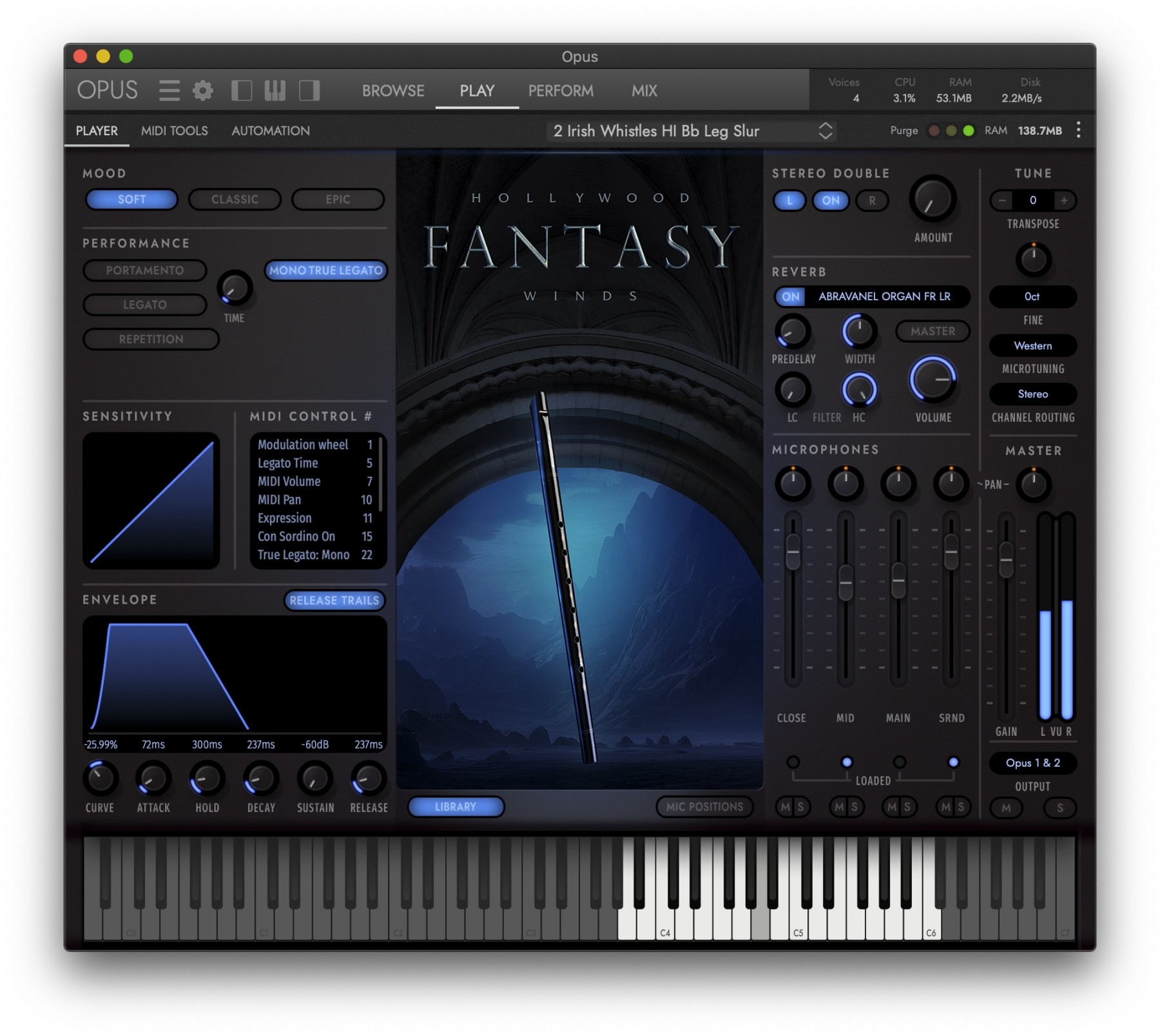Switch to the Browse tab

tap(393, 91)
